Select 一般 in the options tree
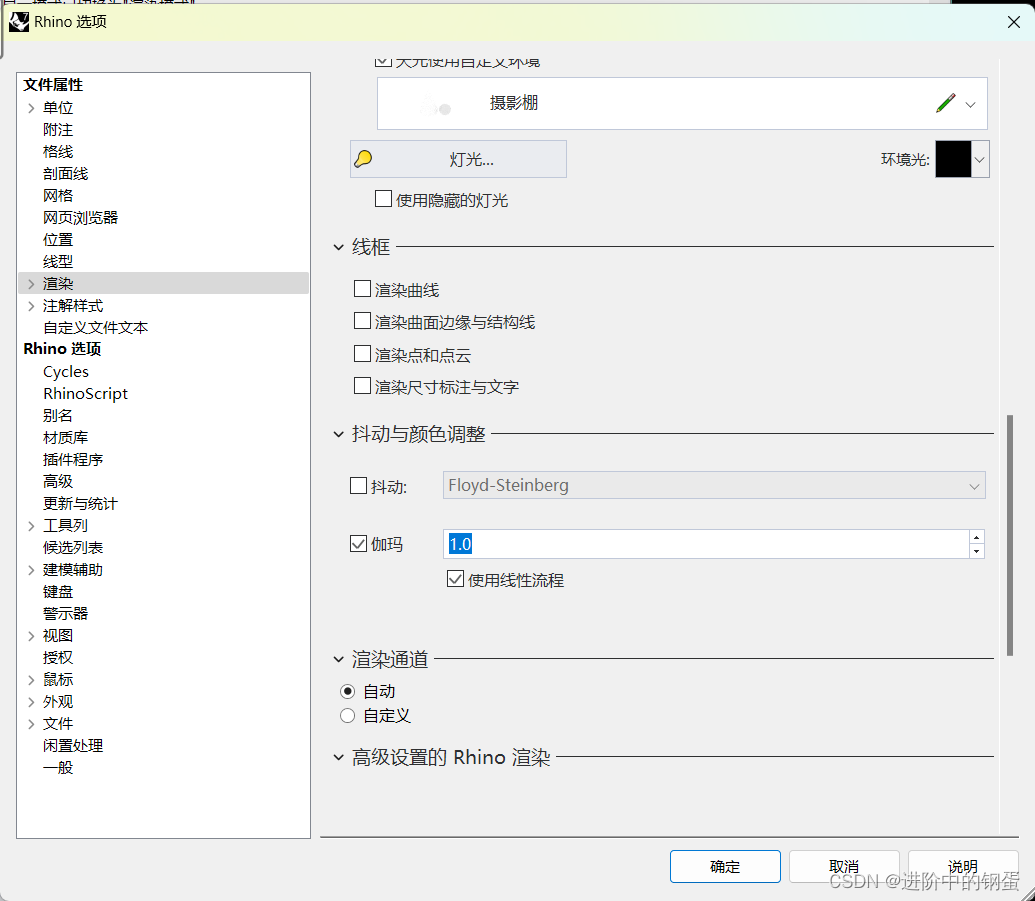The height and width of the screenshot is (901, 1035). (58, 768)
